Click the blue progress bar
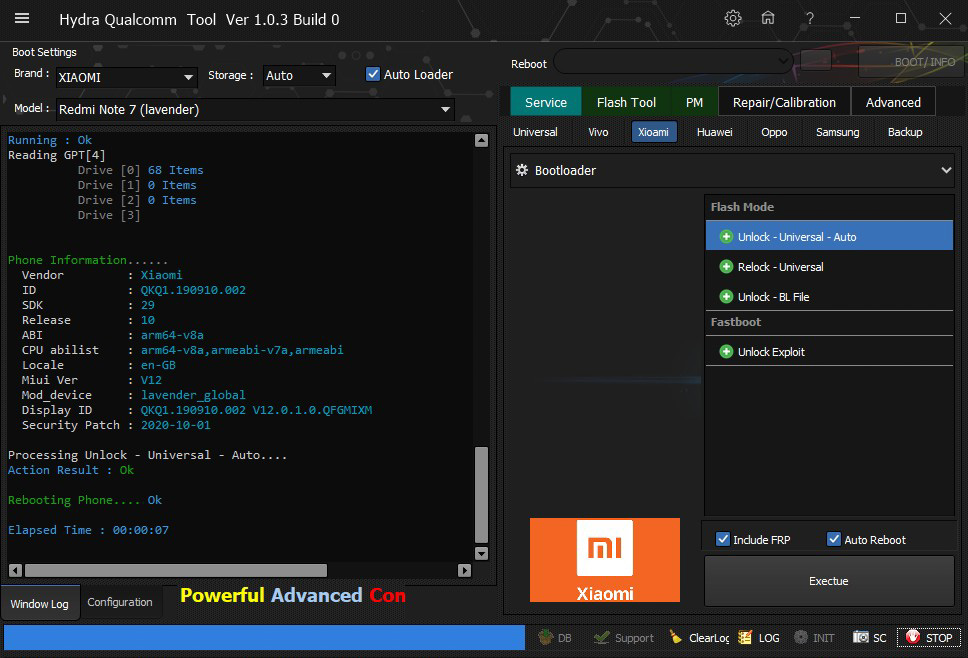The image size is (968, 658). tap(264, 637)
